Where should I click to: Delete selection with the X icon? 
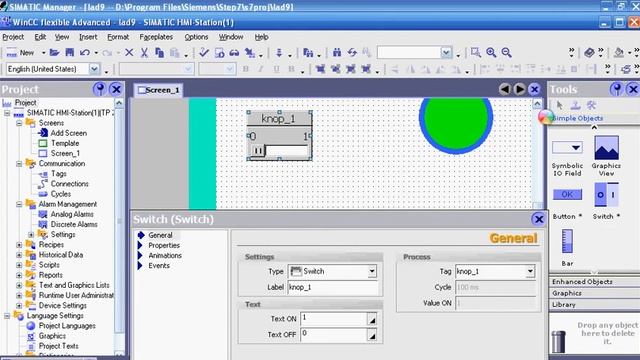(129, 52)
